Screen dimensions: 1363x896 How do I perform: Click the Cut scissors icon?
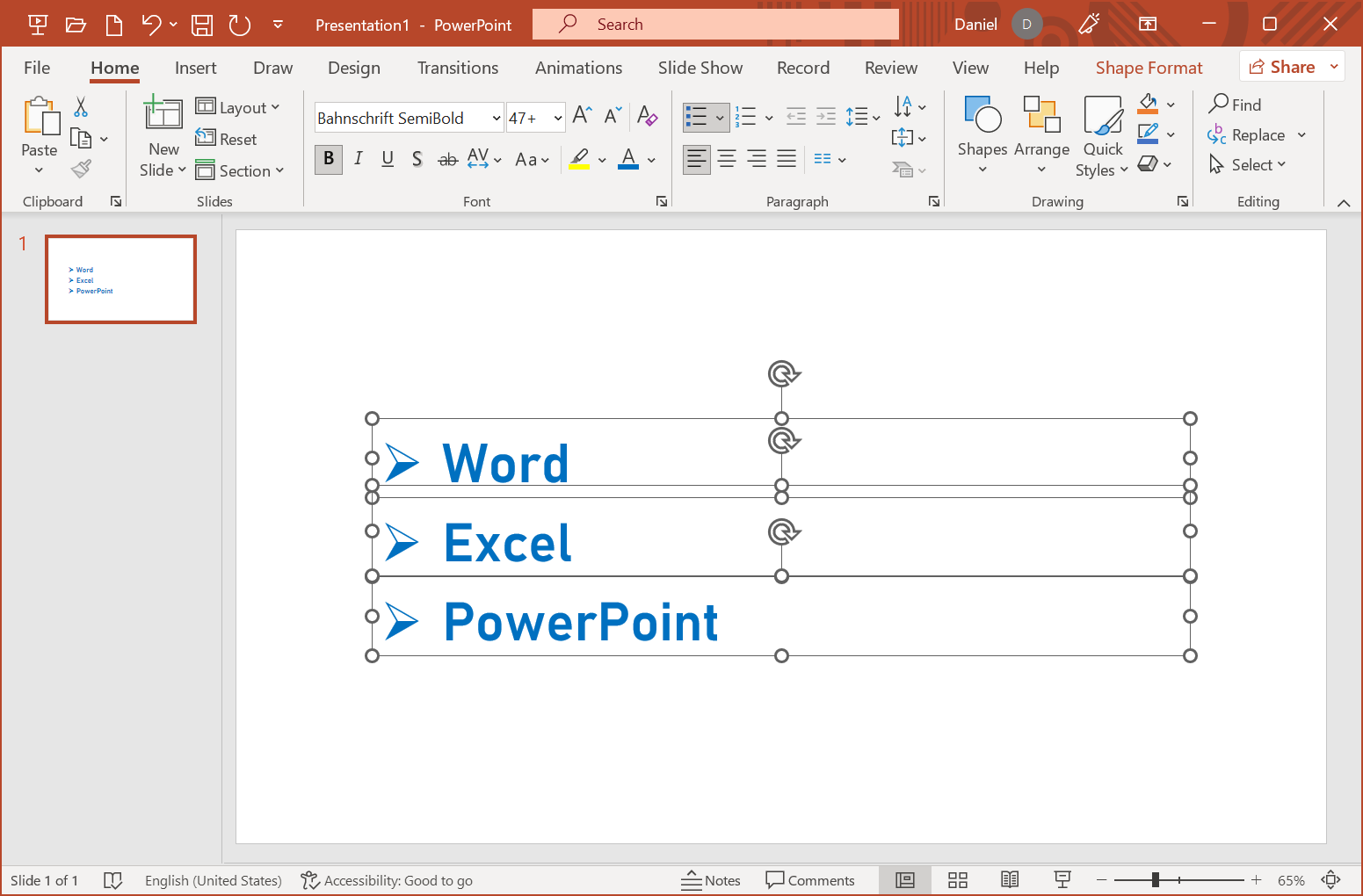(x=81, y=107)
